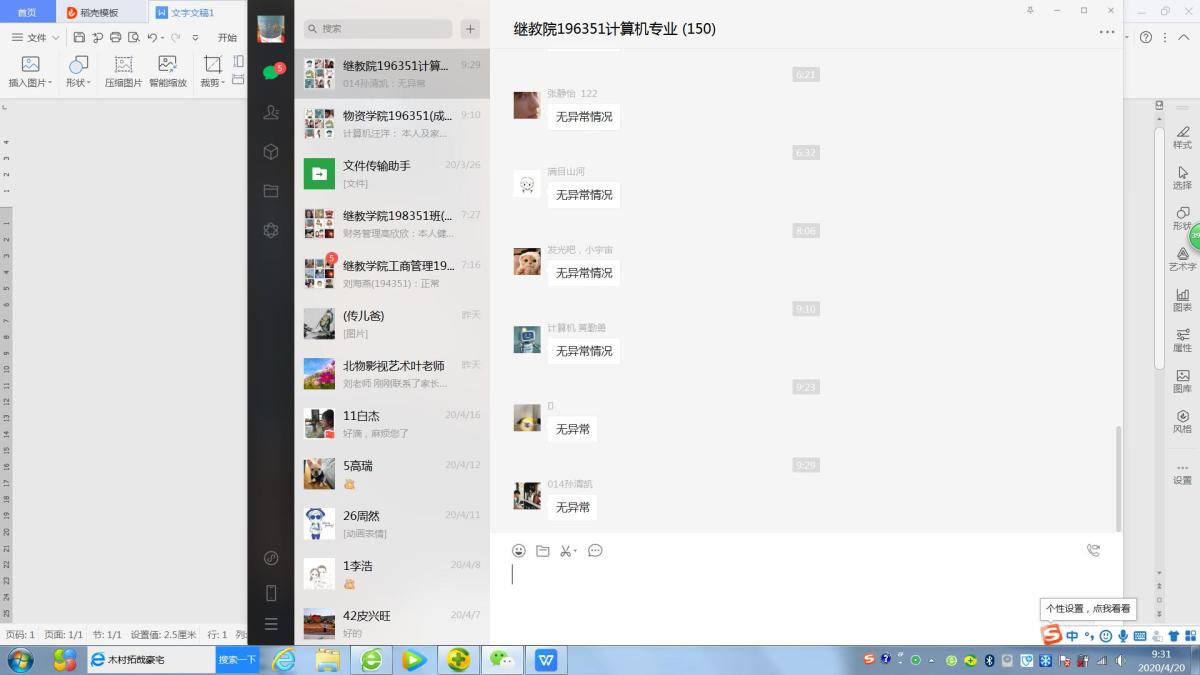Open 北物影视艺术叶老师 conversation
1200x675 pixels.
[x=392, y=374]
